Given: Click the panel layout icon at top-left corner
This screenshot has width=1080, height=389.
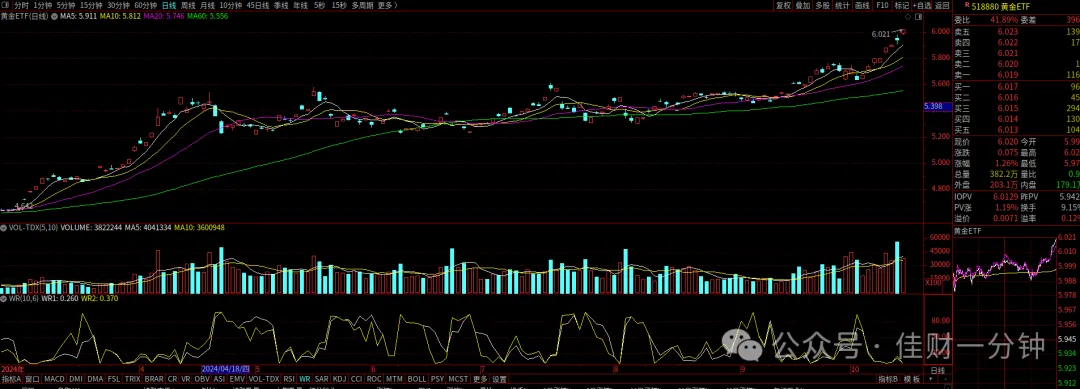Looking at the screenshot, I should [6, 5].
